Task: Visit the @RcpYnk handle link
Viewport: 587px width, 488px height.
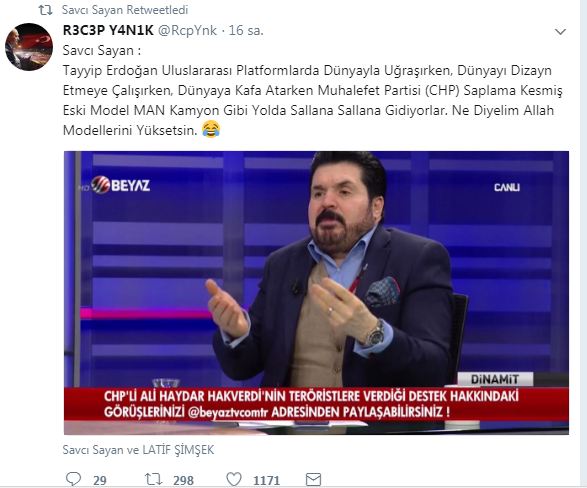Action: click(187, 31)
